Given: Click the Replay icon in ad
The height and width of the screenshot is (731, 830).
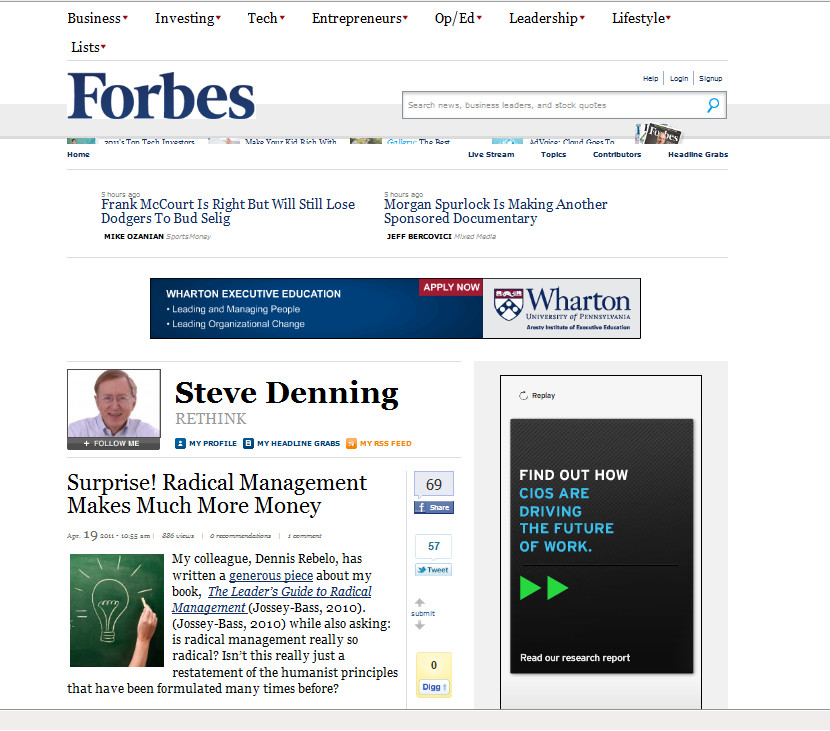Looking at the screenshot, I should click(523, 395).
